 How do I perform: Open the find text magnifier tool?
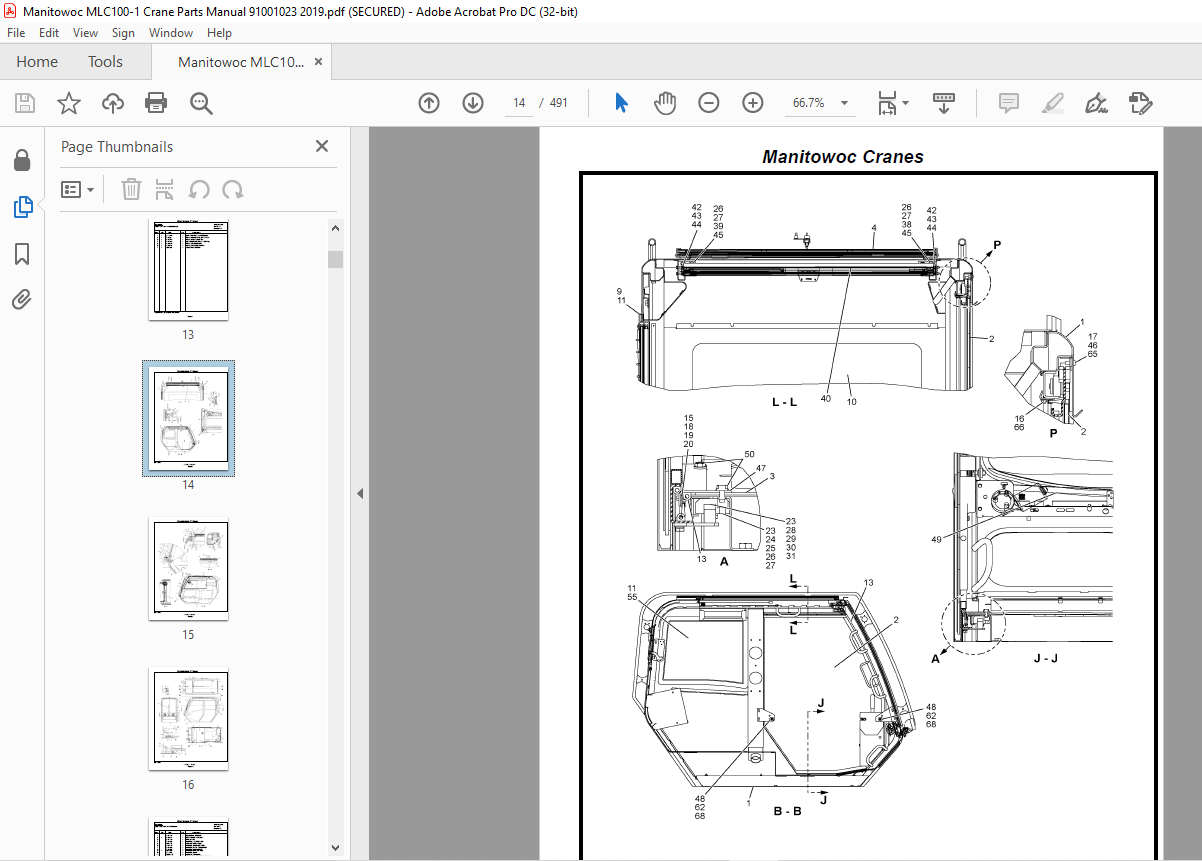coord(201,103)
